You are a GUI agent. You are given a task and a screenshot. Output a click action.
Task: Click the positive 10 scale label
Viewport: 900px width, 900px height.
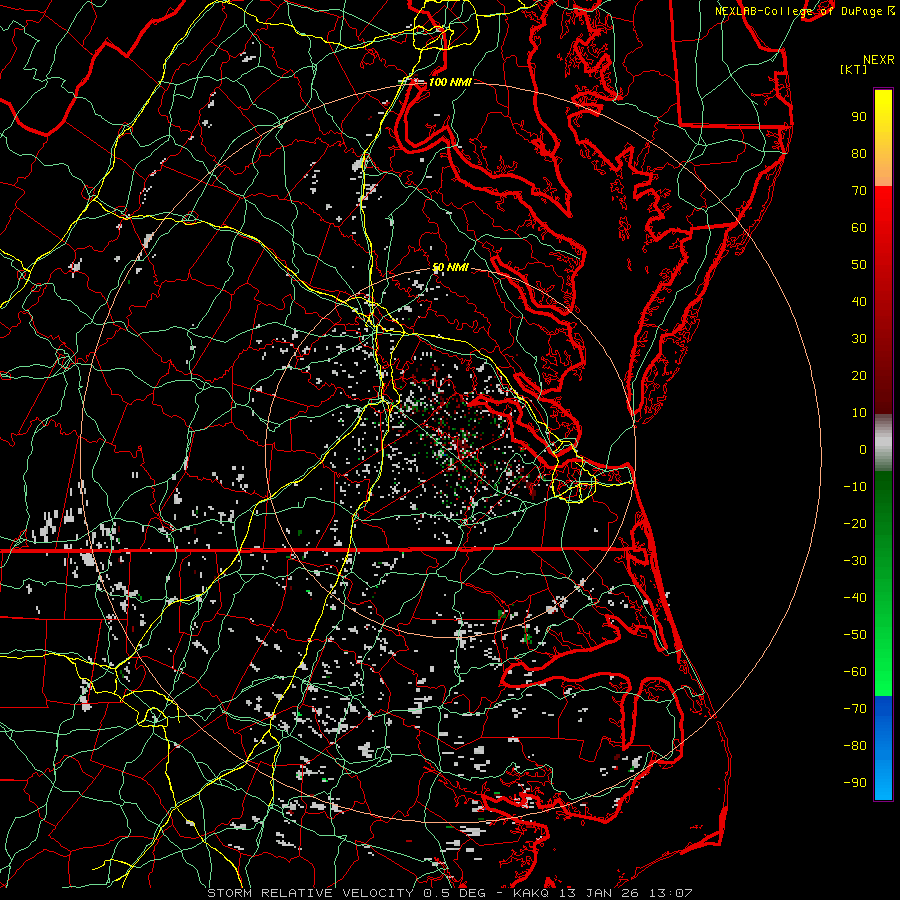(859, 413)
